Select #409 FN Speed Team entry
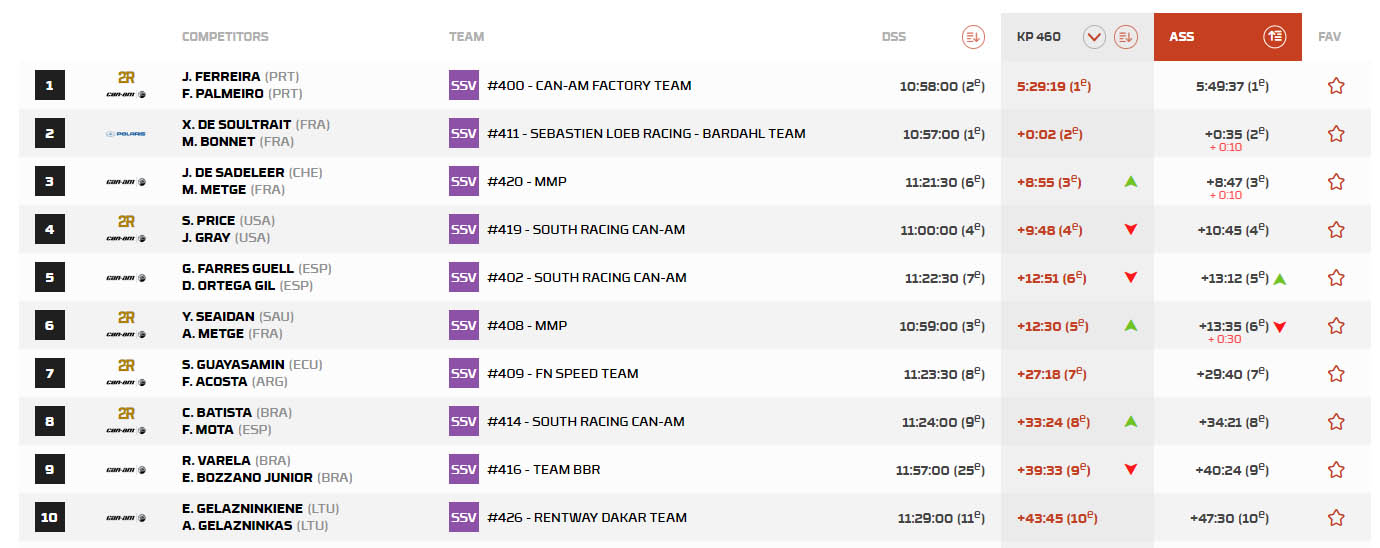Viewport: 1380px width, 548px height. coord(562,374)
